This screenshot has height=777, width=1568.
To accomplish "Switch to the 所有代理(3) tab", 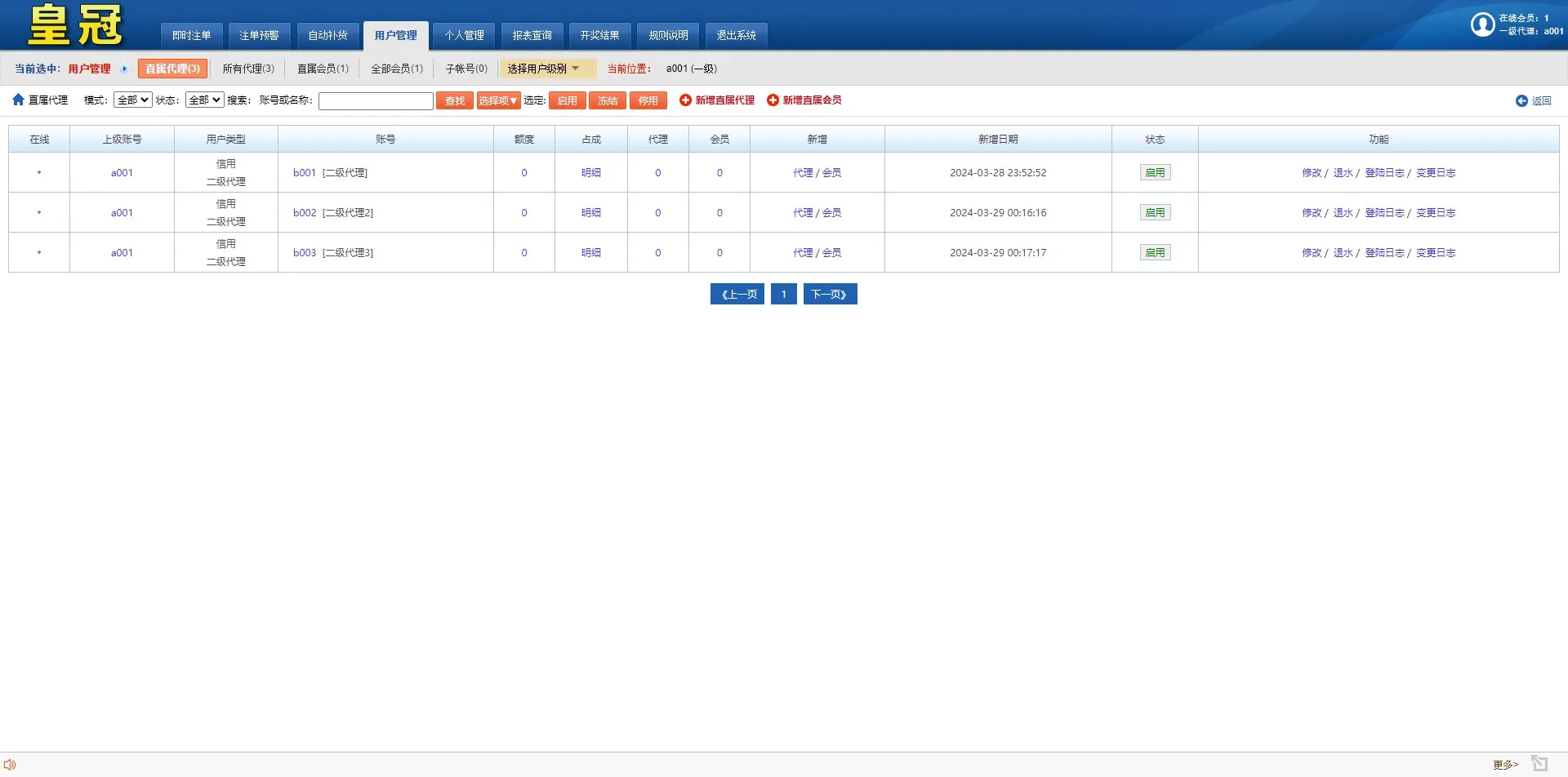I will tap(248, 69).
